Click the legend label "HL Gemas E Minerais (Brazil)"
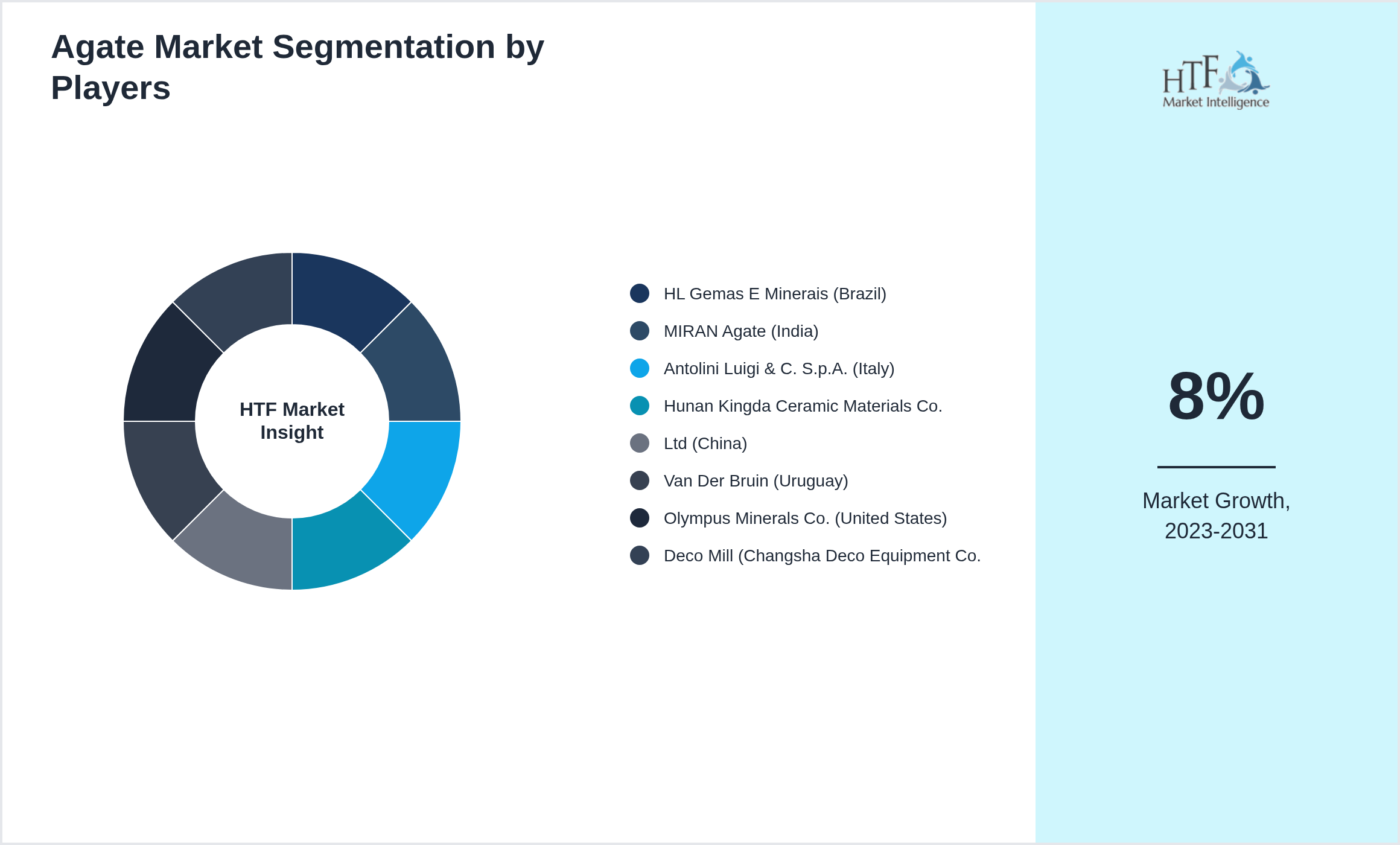1400x845 pixels. click(x=775, y=294)
